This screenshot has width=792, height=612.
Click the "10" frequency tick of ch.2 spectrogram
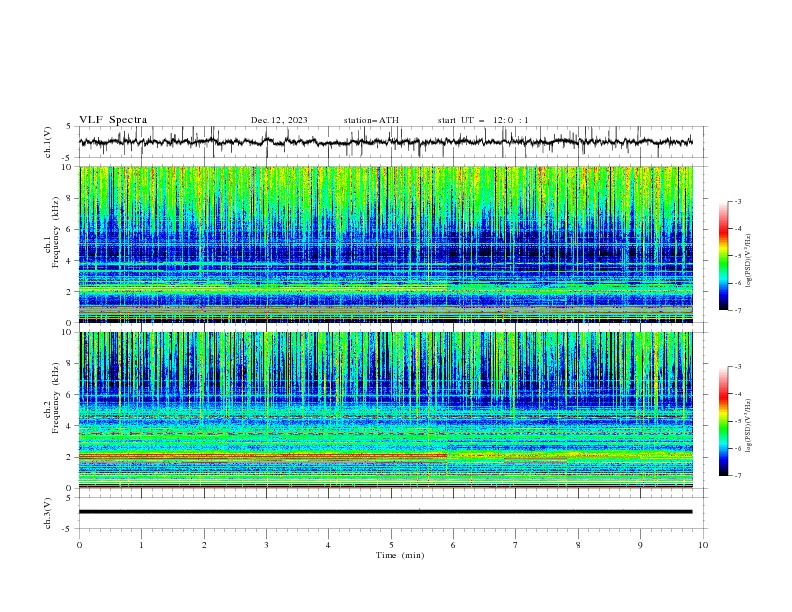(70, 332)
